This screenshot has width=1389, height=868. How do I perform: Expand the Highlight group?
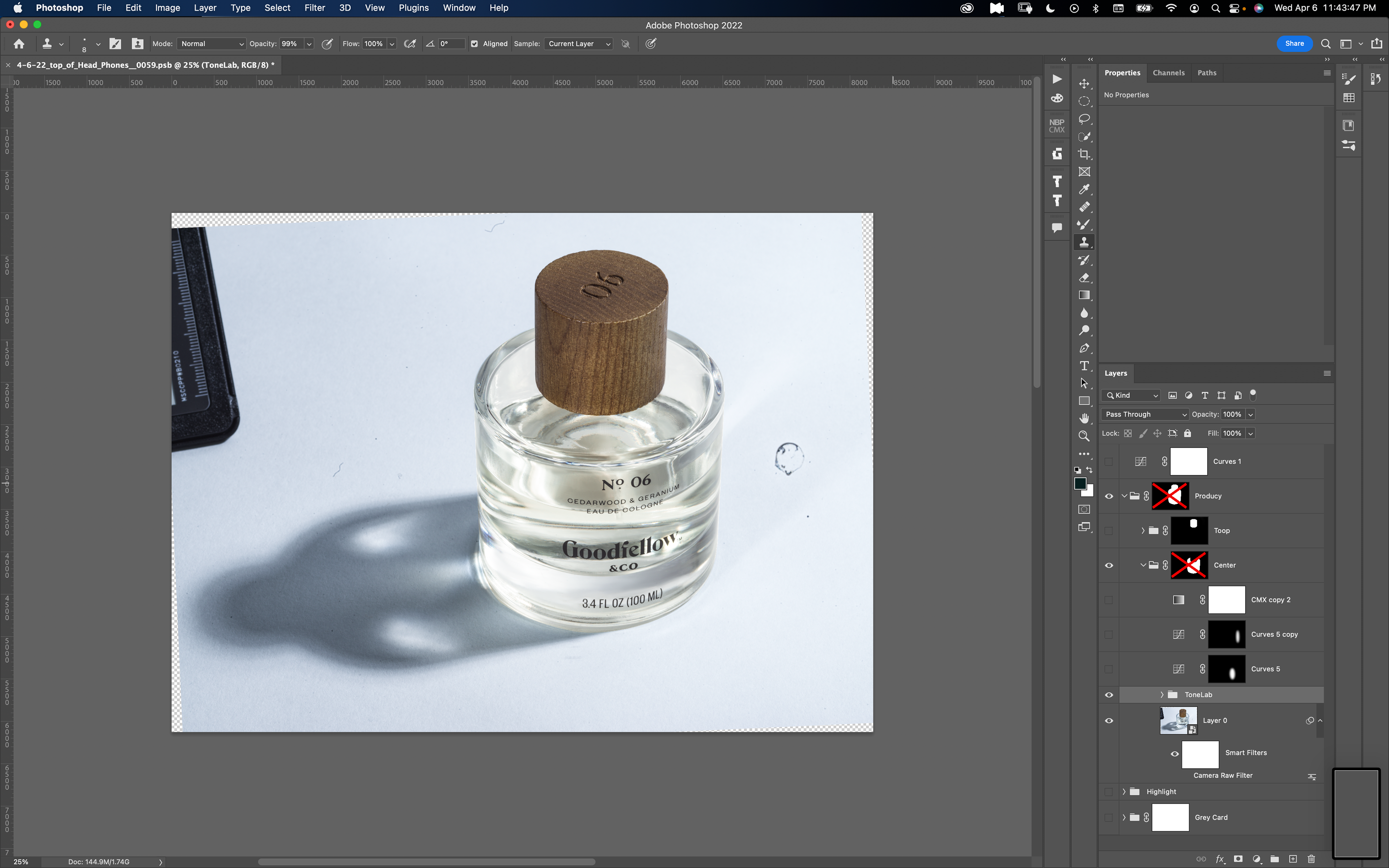(1124, 792)
